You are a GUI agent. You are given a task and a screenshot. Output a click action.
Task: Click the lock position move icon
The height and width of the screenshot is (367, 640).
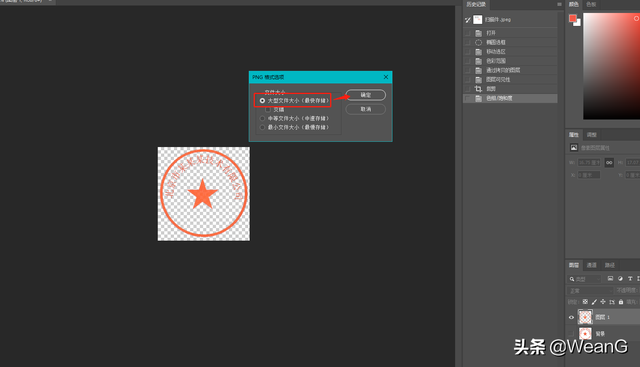603,302
